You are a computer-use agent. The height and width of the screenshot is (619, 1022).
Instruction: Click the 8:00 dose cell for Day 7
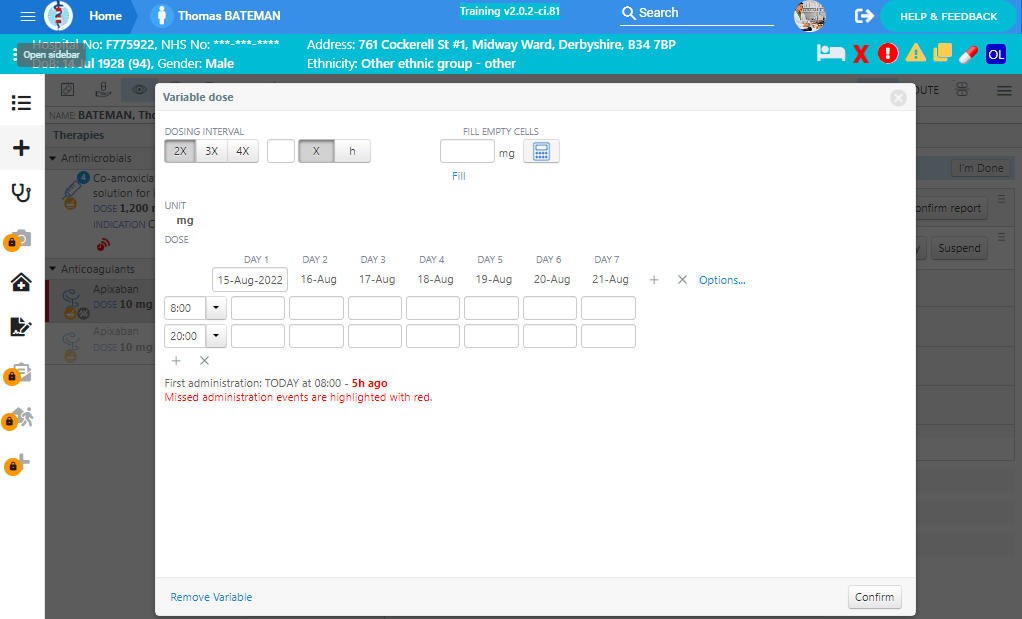coord(608,308)
